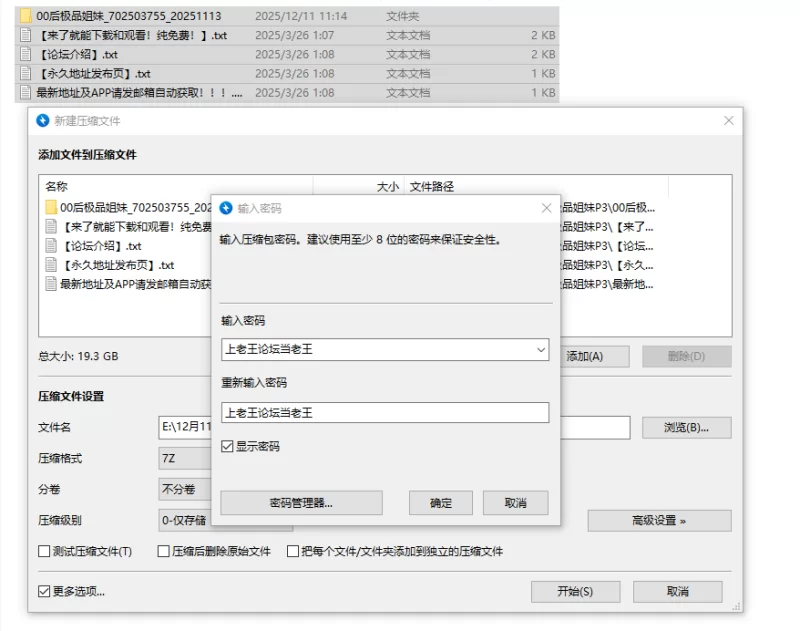Click the app icon in 新建压缩文件 title bar
The width and height of the screenshot is (800, 631).
(42, 120)
